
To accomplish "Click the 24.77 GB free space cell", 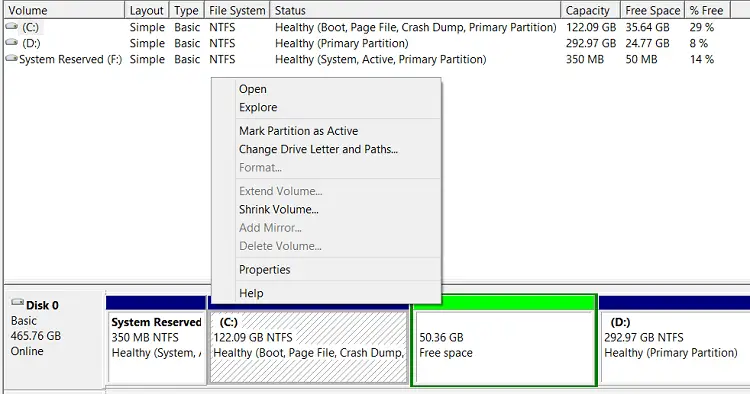I will coord(647,43).
